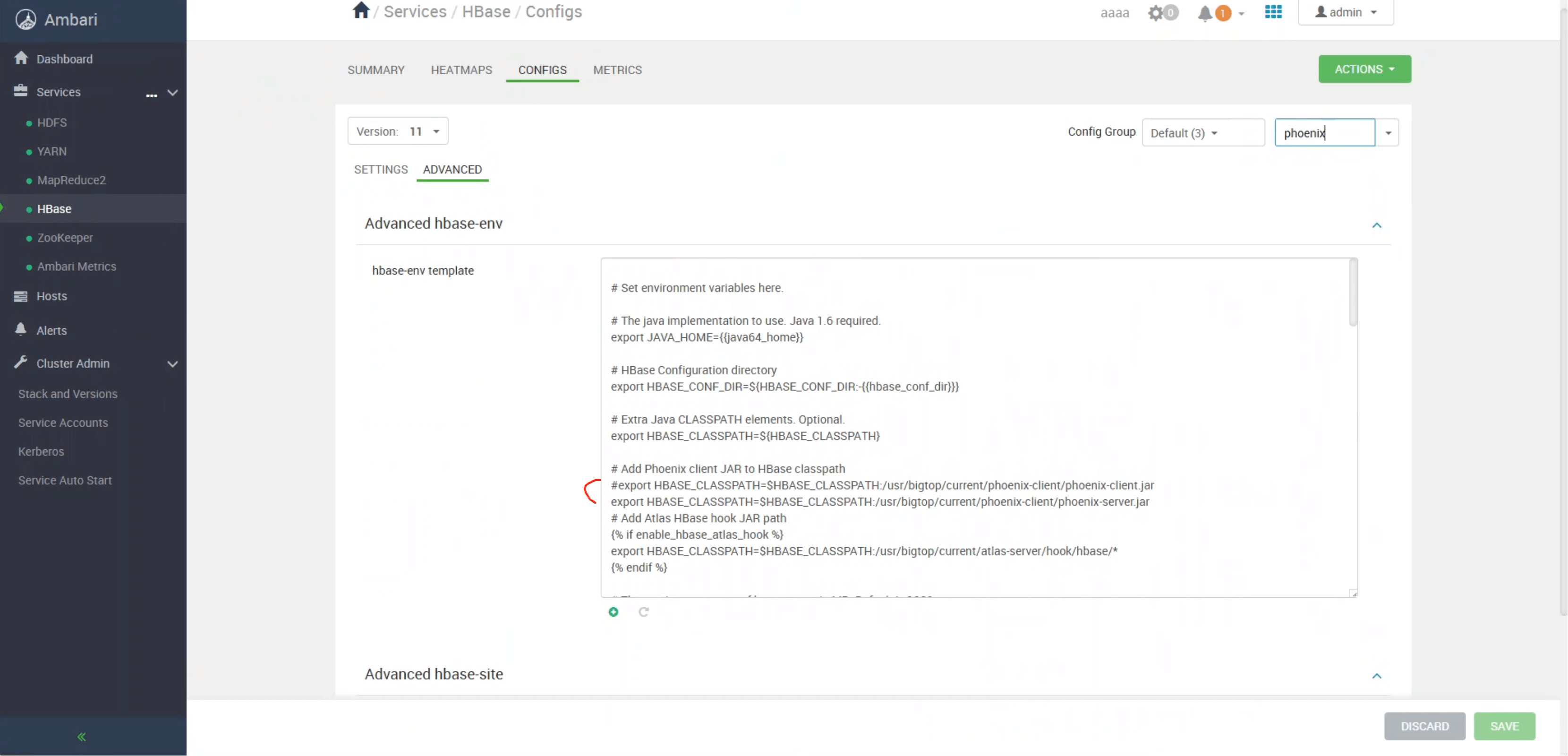The width and height of the screenshot is (1568, 756).
Task: Collapse Advanced hbase-site panel chevron
Action: (1377, 676)
